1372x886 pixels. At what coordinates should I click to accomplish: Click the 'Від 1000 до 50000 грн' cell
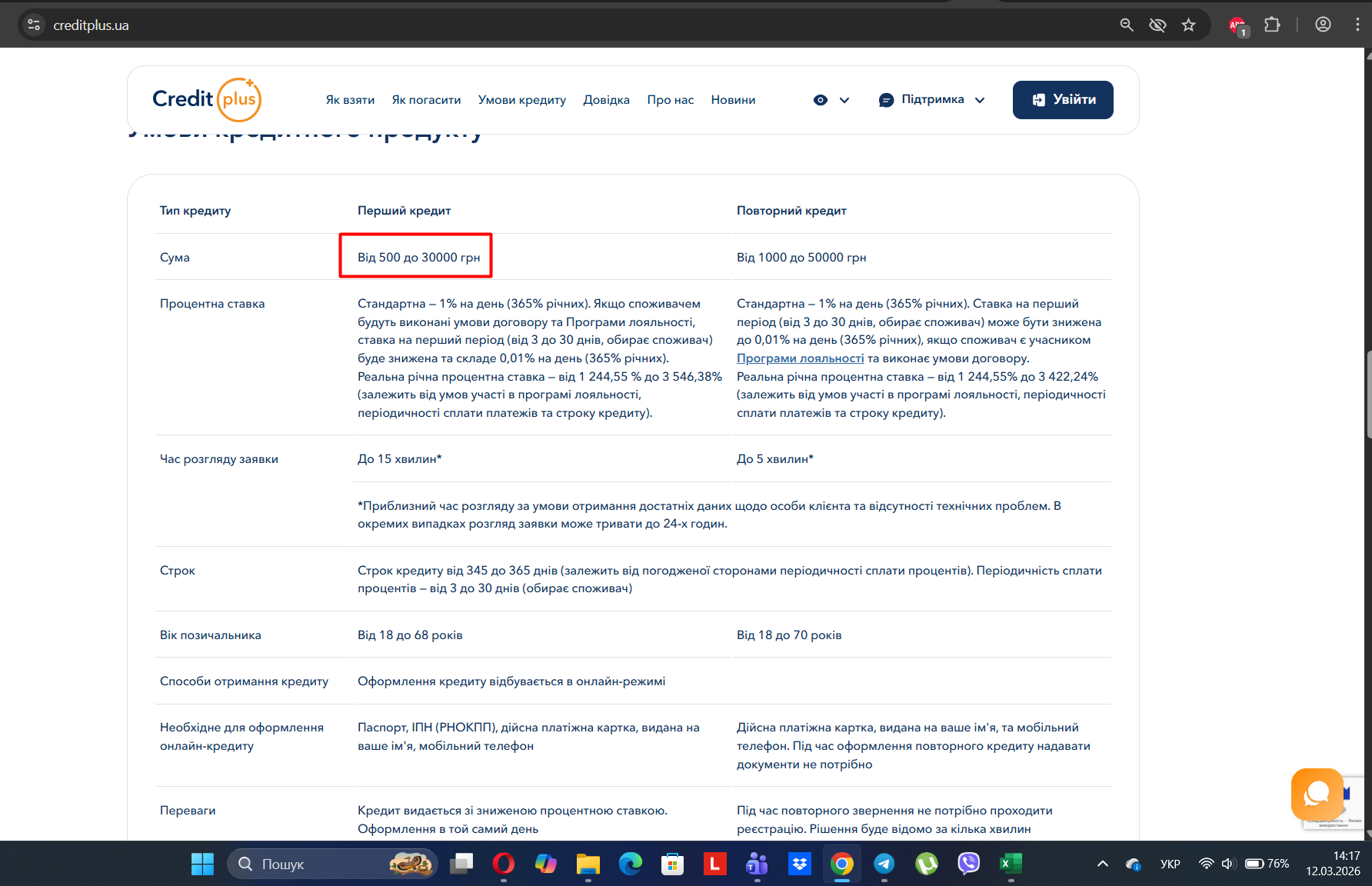[x=801, y=258]
